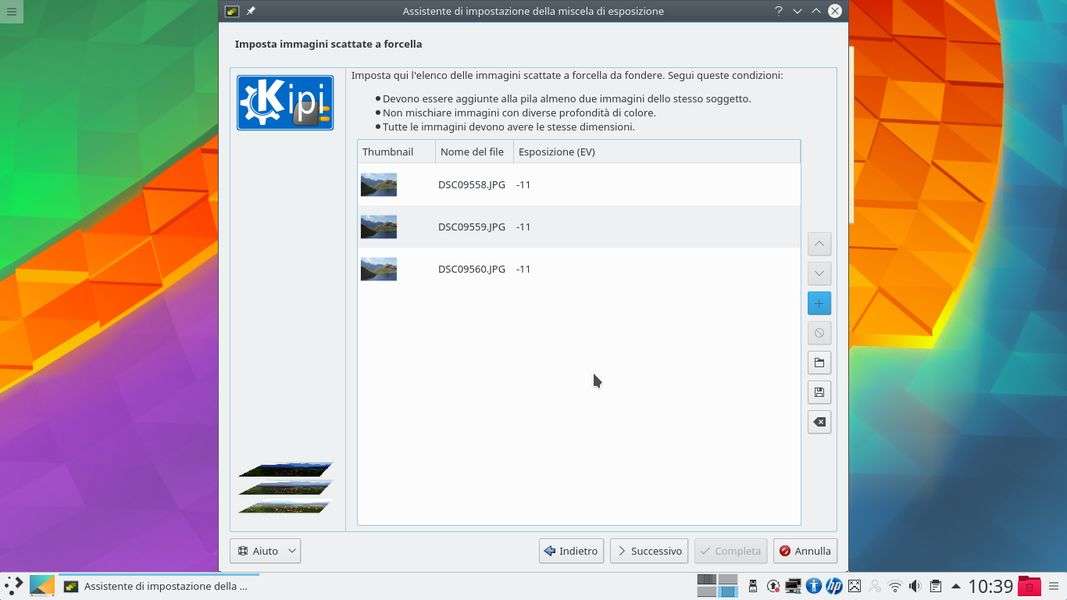1067x600 pixels.
Task: Click the display configuration tray icon
Action: click(x=793, y=586)
